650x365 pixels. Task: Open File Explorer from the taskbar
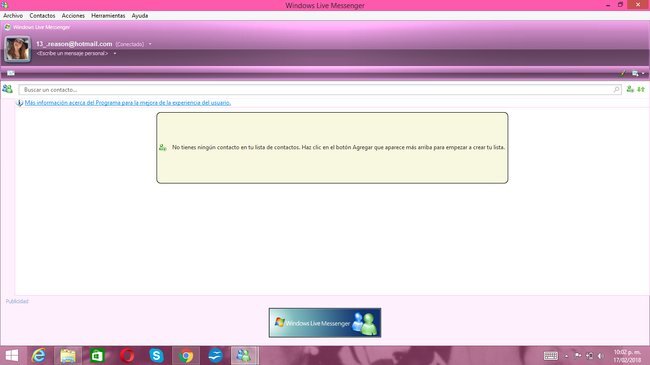pyautogui.click(x=68, y=355)
